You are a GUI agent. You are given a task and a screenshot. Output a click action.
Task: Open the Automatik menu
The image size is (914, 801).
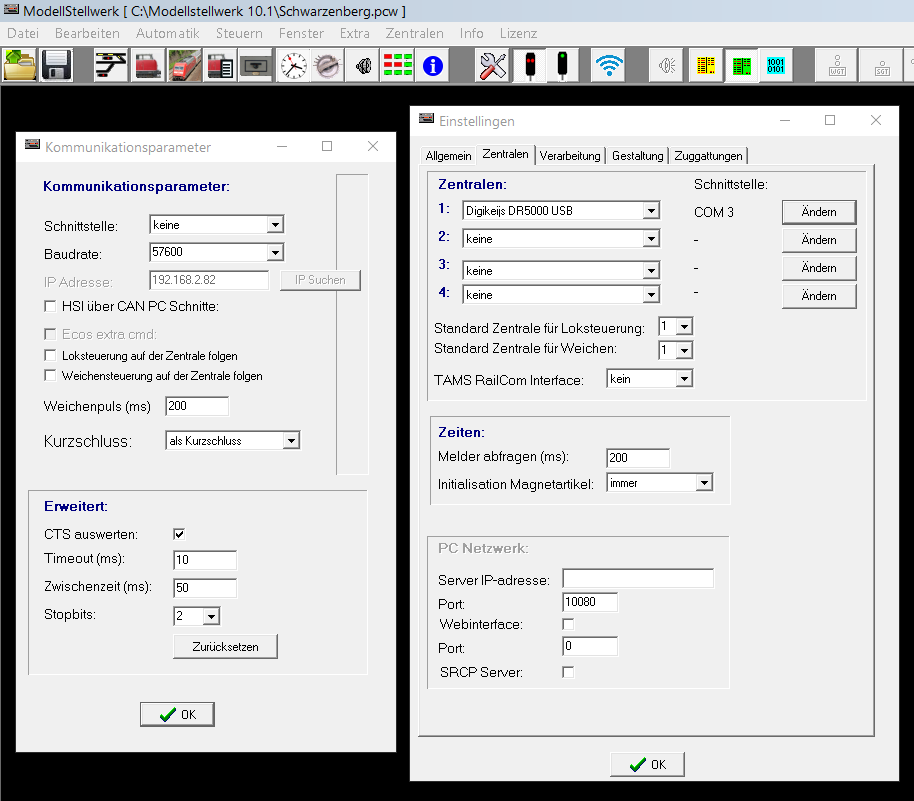(167, 33)
